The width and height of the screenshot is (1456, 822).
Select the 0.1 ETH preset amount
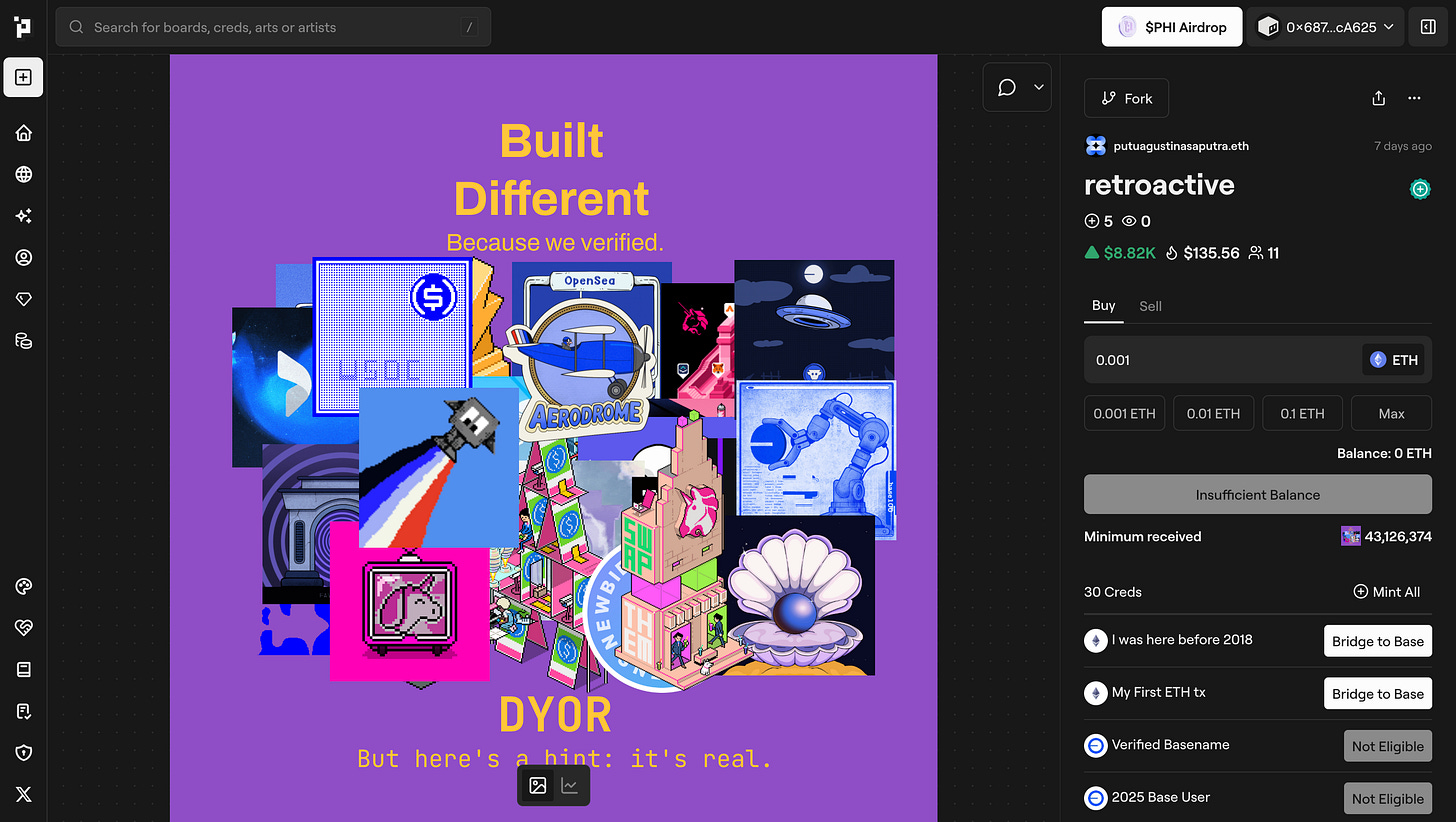click(1302, 413)
